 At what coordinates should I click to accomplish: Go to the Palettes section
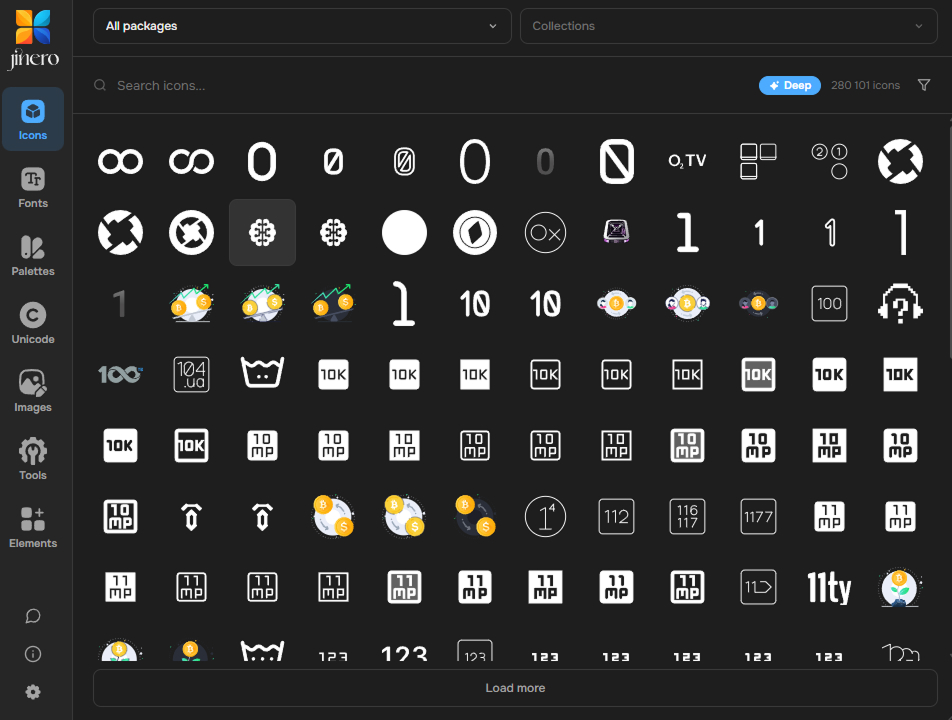33,256
